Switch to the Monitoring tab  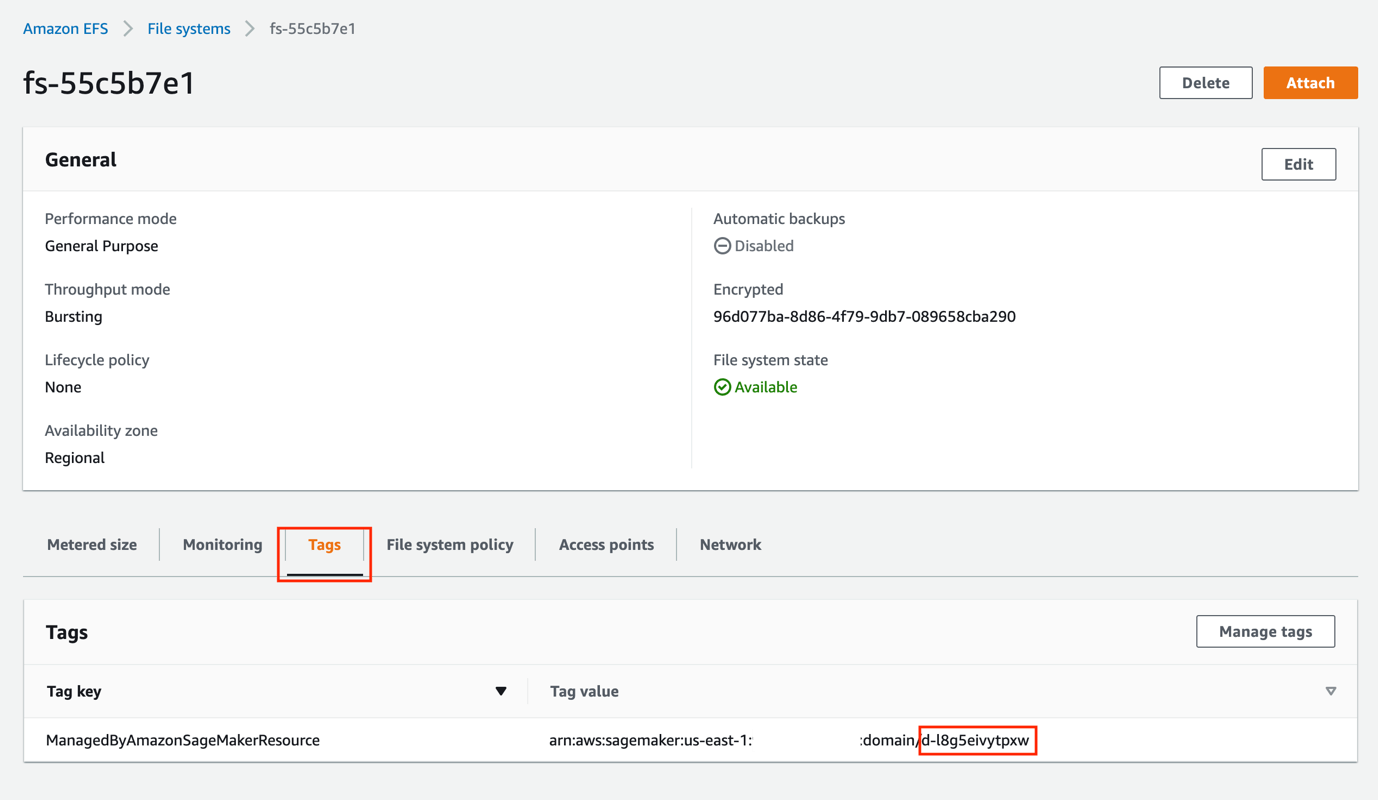[222, 545]
